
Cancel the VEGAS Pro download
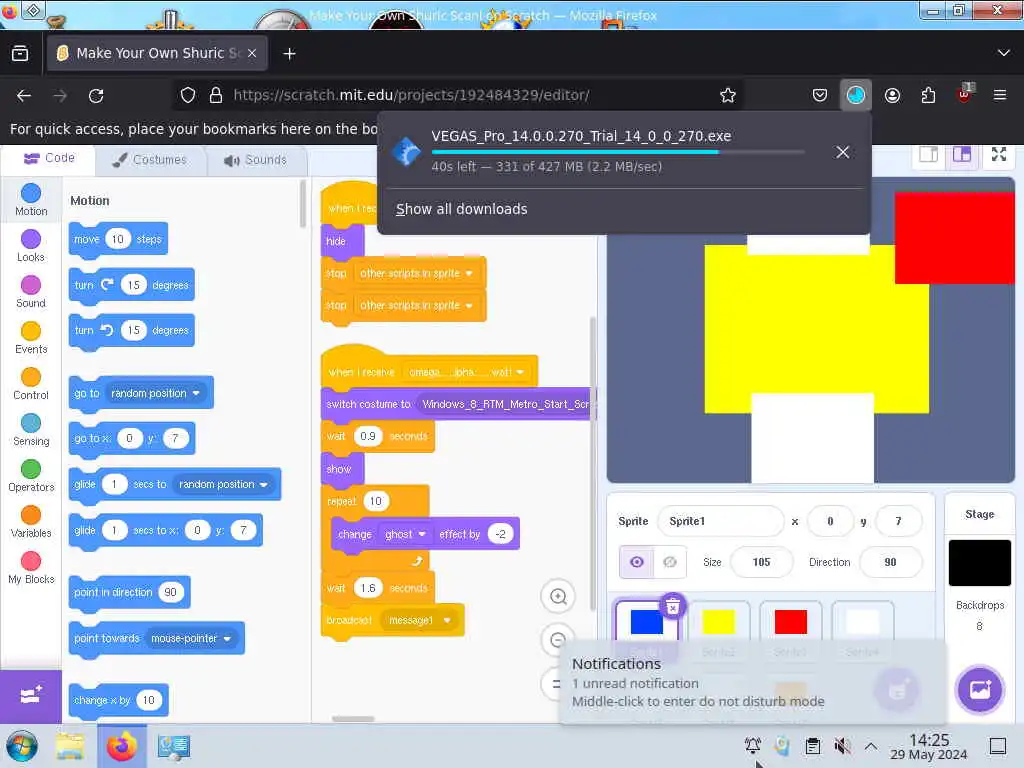(842, 152)
